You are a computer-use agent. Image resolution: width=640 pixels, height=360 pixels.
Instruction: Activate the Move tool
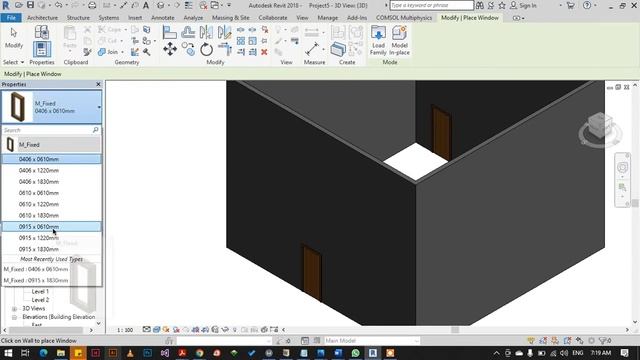[x=170, y=49]
